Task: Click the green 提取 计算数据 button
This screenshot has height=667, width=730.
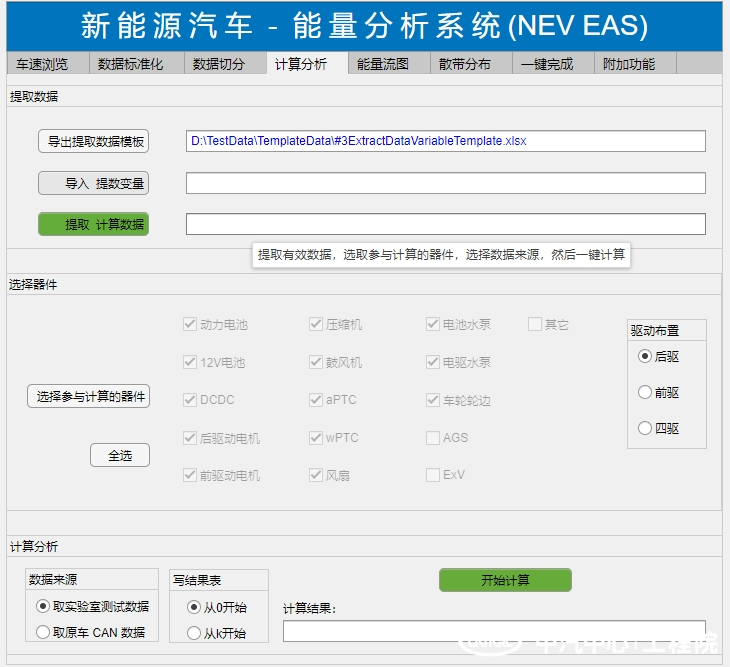Action: (x=93, y=224)
